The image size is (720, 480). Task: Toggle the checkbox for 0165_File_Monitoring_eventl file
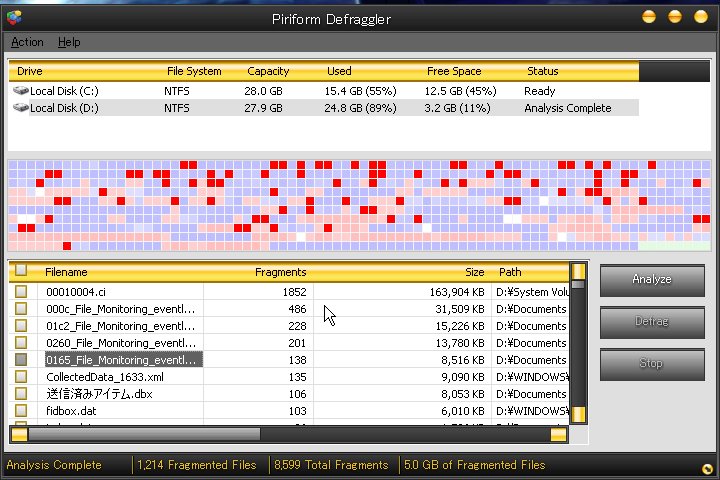coord(21,360)
